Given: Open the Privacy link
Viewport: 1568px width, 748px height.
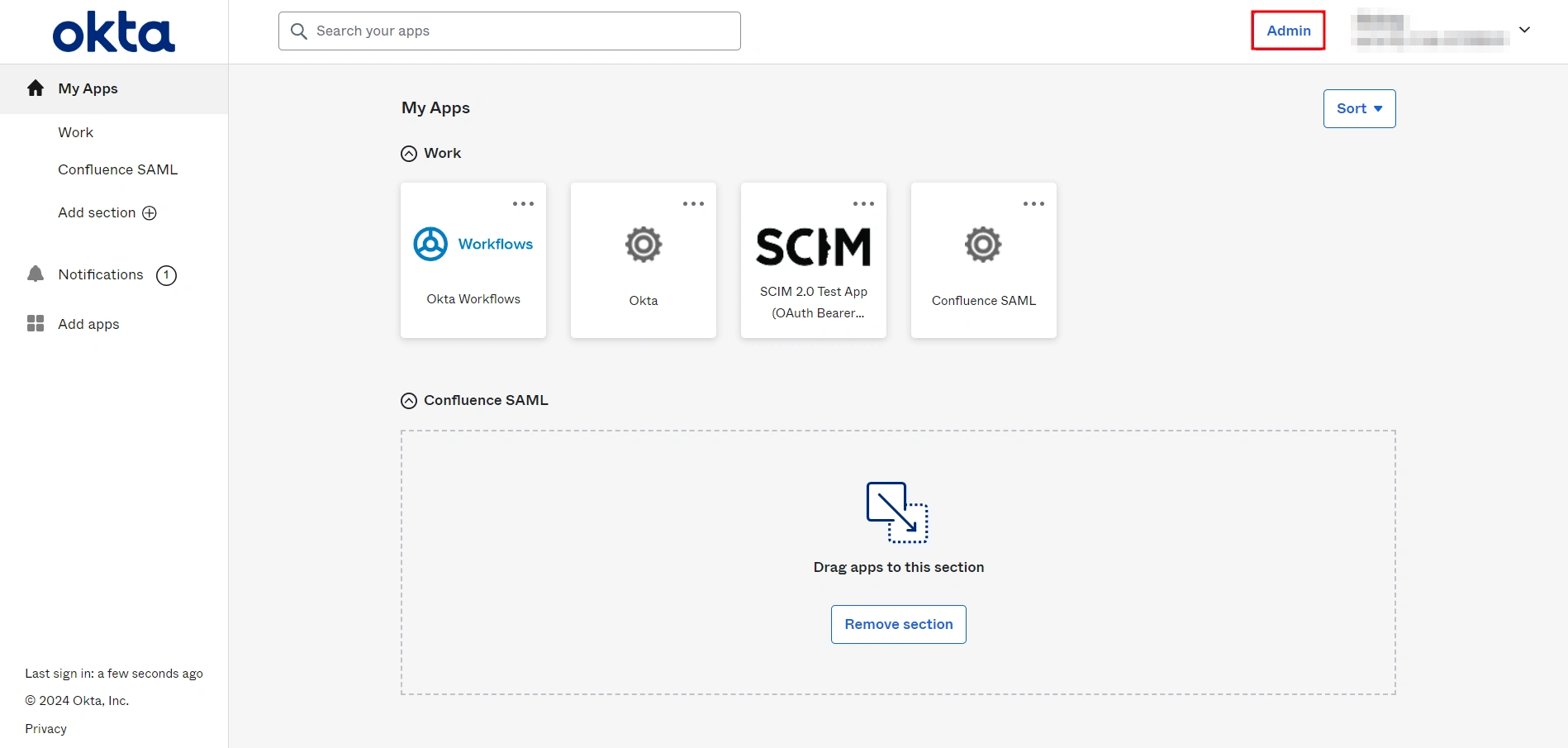Looking at the screenshot, I should tap(45, 729).
